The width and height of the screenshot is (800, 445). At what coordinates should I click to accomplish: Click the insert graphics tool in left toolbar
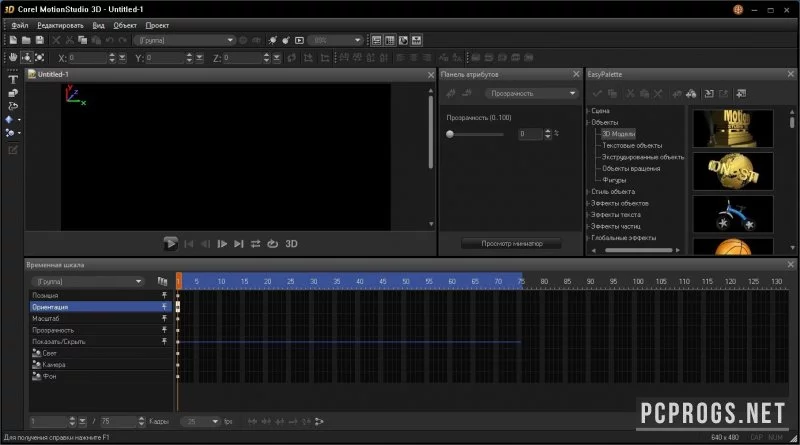pyautogui.click(x=13, y=93)
